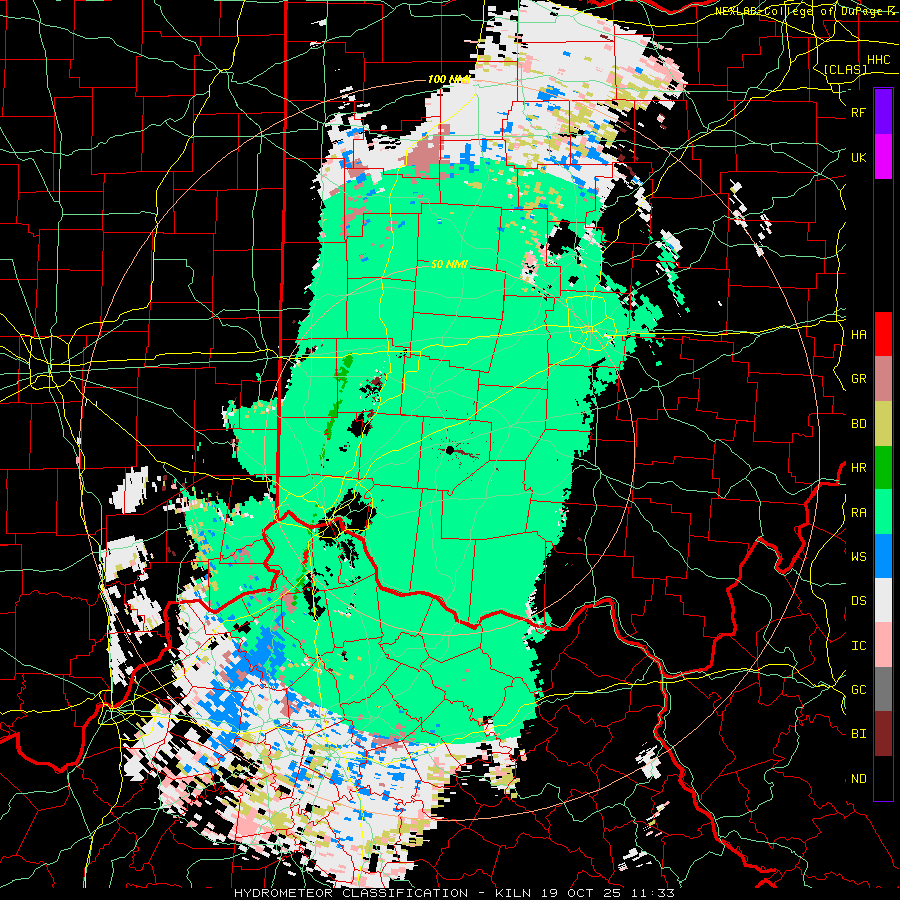Click the "WS" legend label
The width and height of the screenshot is (900, 900).
[x=858, y=557]
